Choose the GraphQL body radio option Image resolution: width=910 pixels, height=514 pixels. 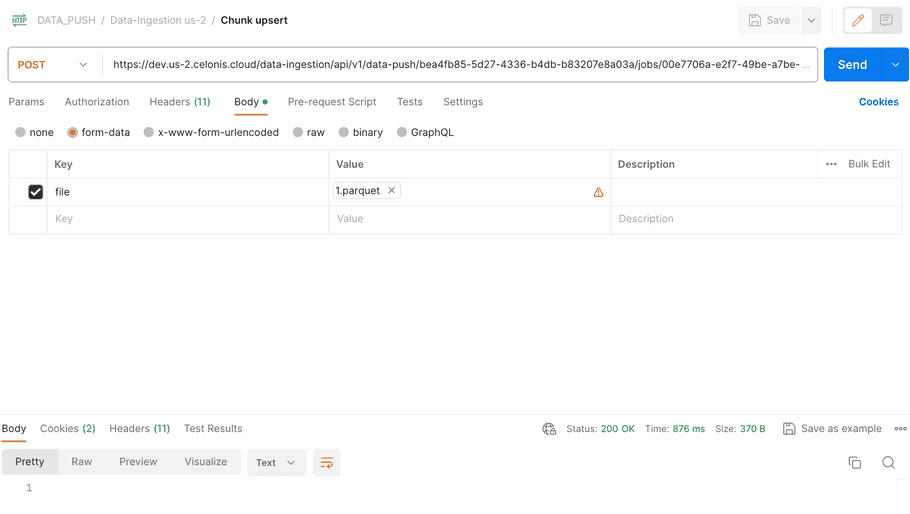click(402, 132)
